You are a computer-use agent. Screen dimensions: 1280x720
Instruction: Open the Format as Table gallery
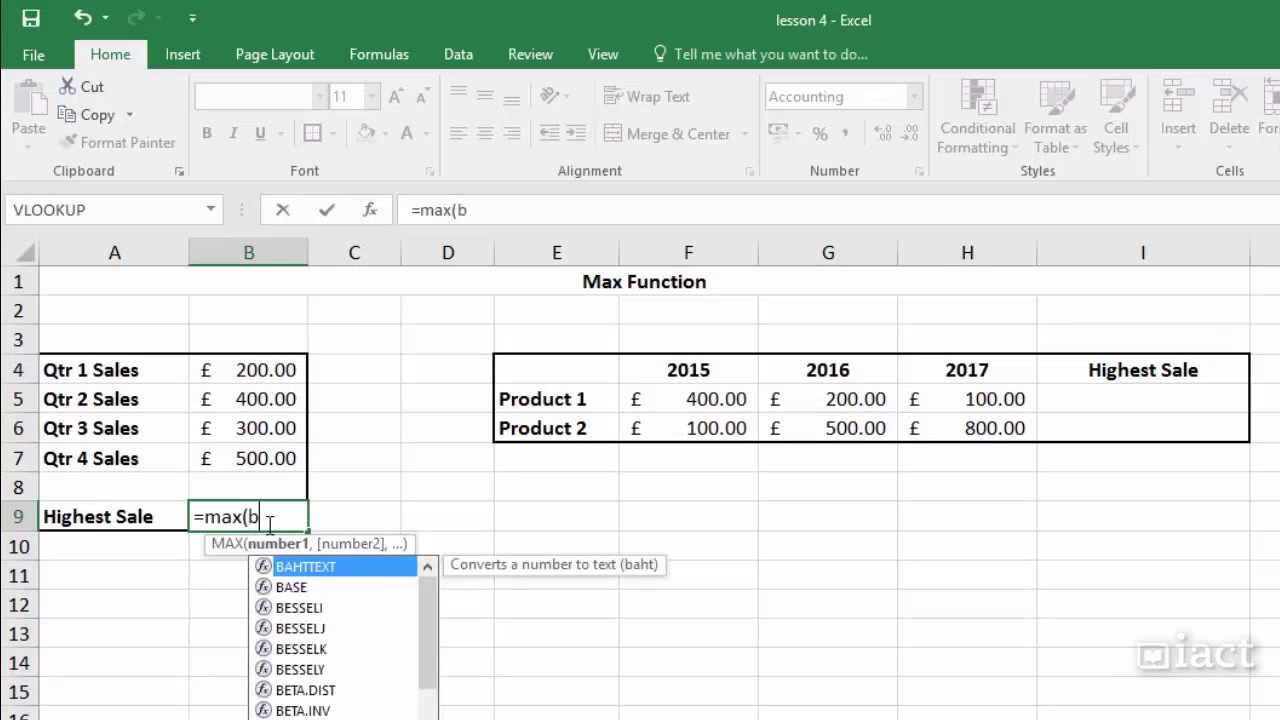click(x=1055, y=117)
